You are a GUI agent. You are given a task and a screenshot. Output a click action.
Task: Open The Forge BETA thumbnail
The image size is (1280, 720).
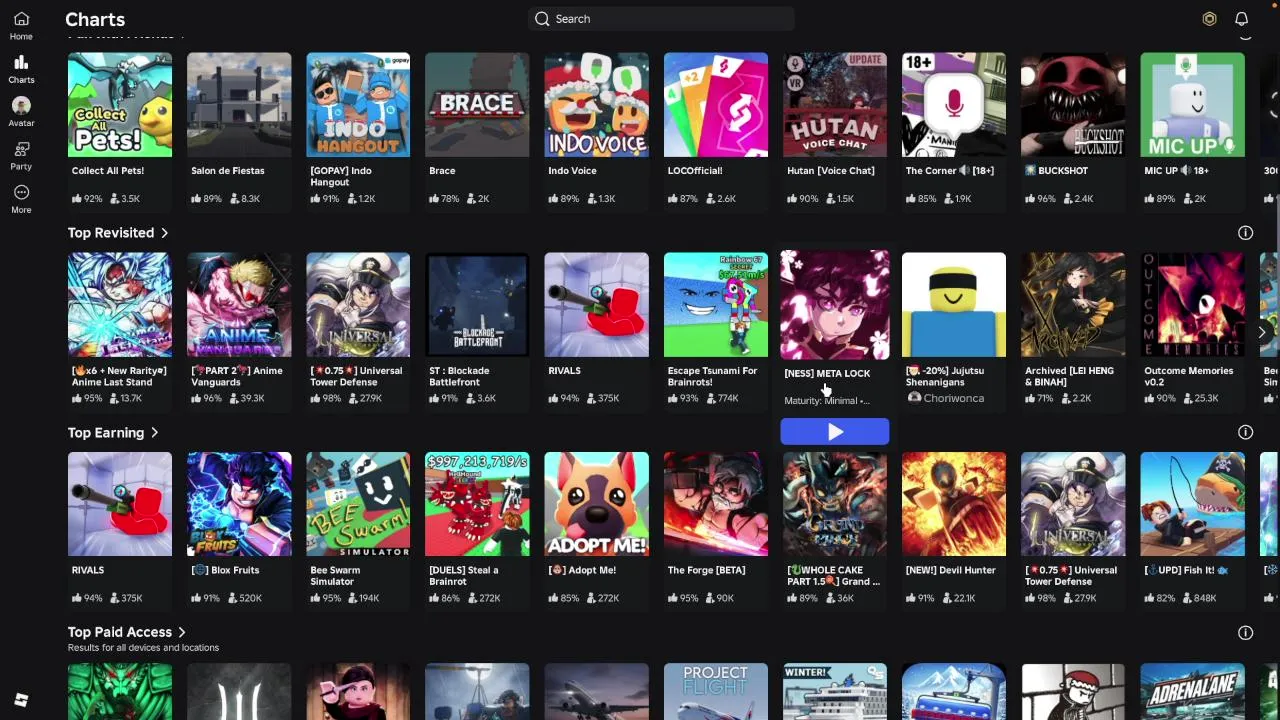[x=716, y=504]
